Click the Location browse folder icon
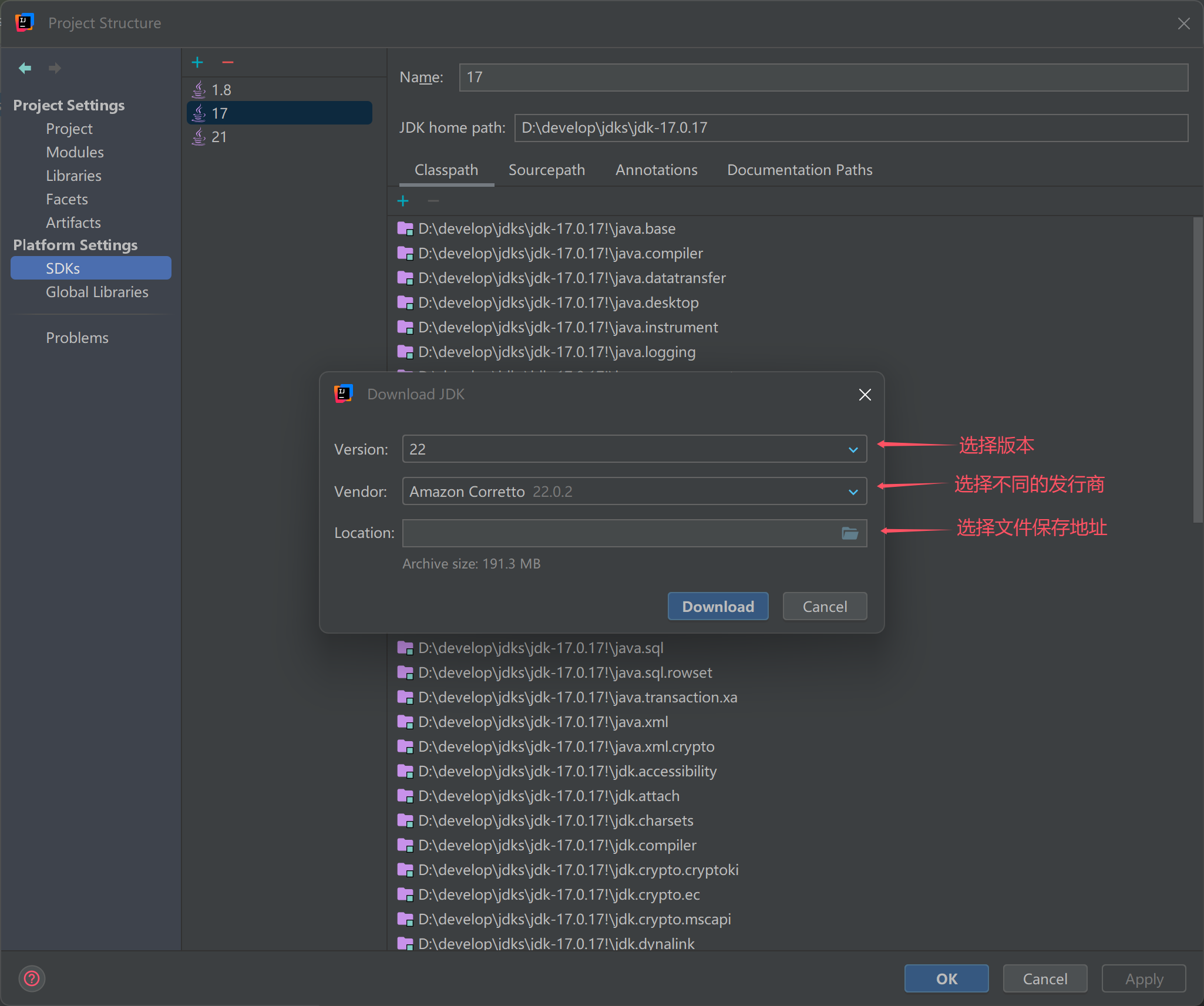The width and height of the screenshot is (1204, 1006). pyautogui.click(x=850, y=533)
